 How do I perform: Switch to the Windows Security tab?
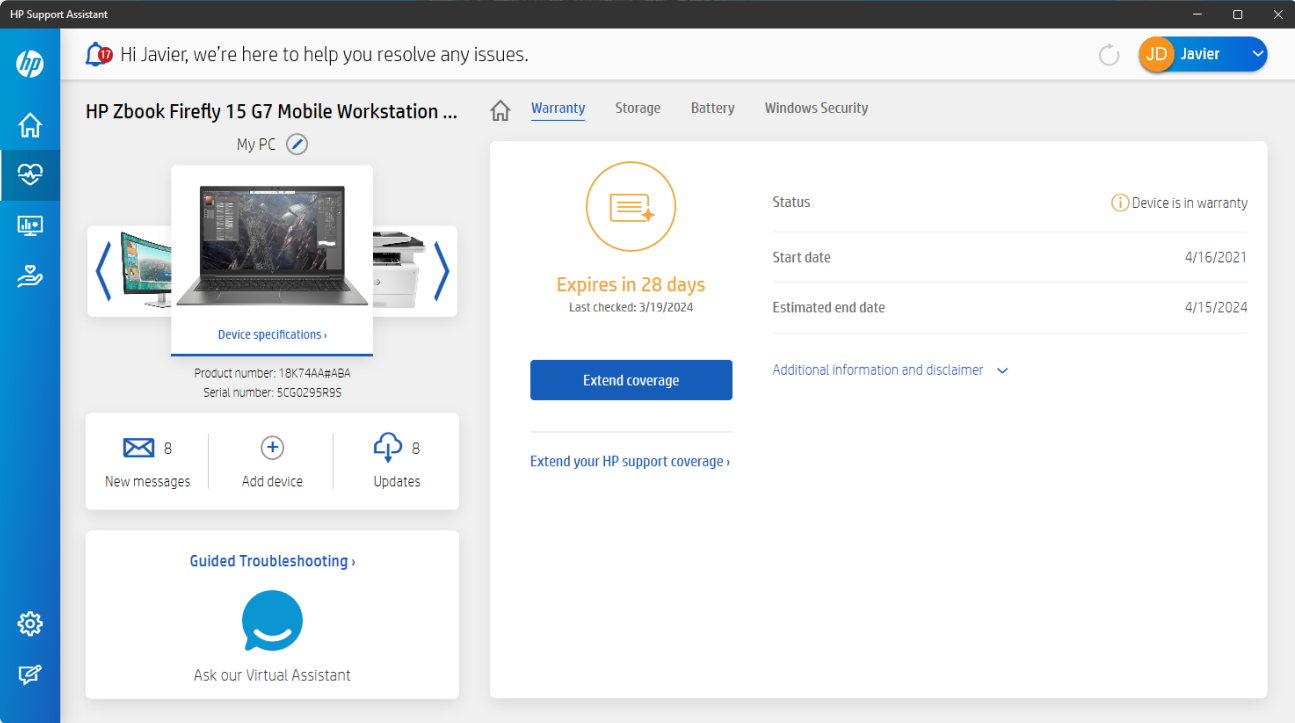816,108
